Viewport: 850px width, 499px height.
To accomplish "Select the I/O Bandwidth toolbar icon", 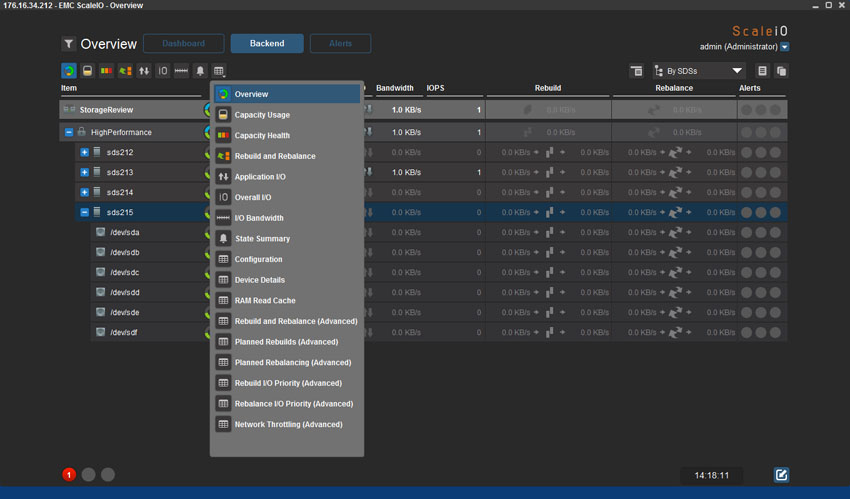I will 181,71.
